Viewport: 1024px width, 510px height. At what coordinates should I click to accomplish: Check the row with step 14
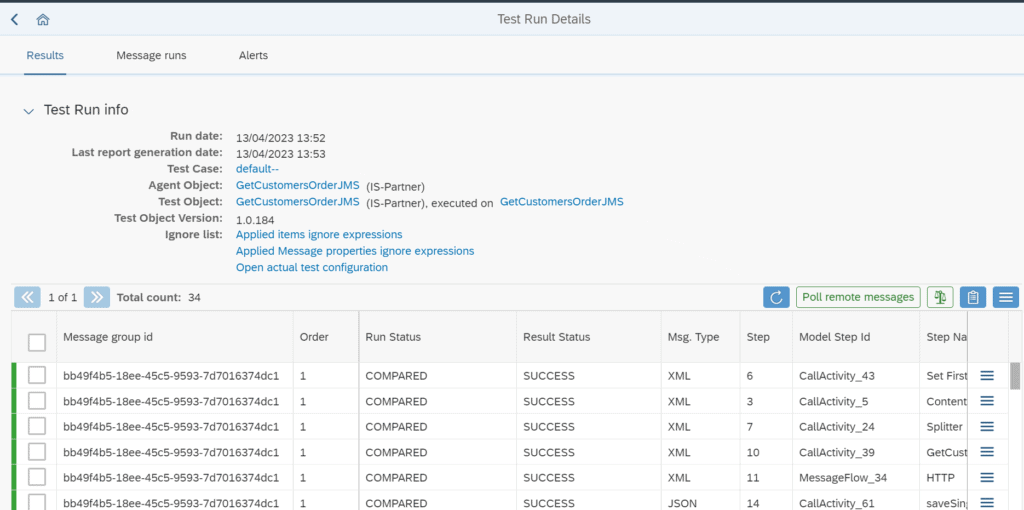(x=37, y=502)
